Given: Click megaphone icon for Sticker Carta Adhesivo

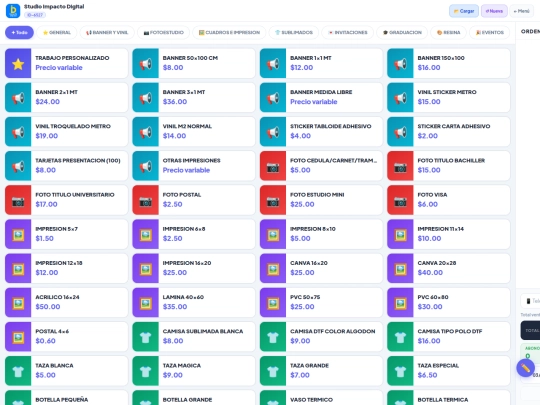Looking at the screenshot, I should [x=400, y=132].
